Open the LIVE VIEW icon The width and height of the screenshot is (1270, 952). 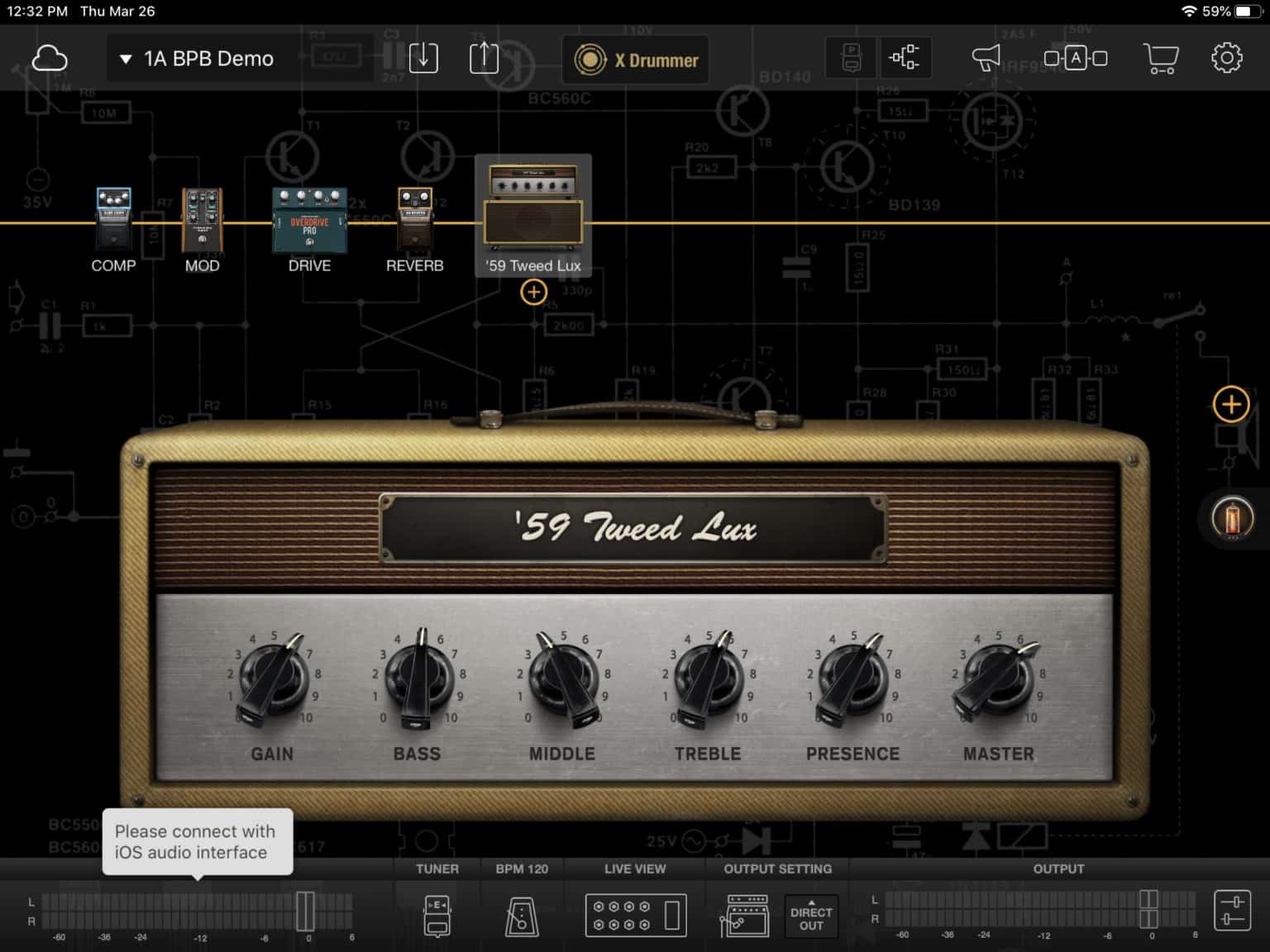point(636,916)
